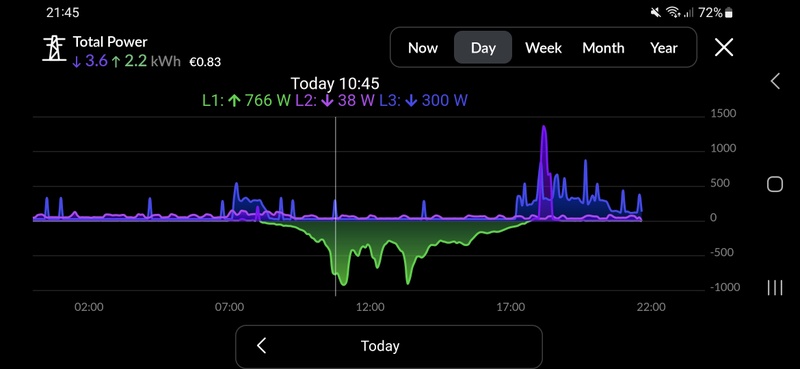Image resolution: width=800 pixels, height=369 pixels.
Task: Open Android recent apps button
Action: [774, 287]
